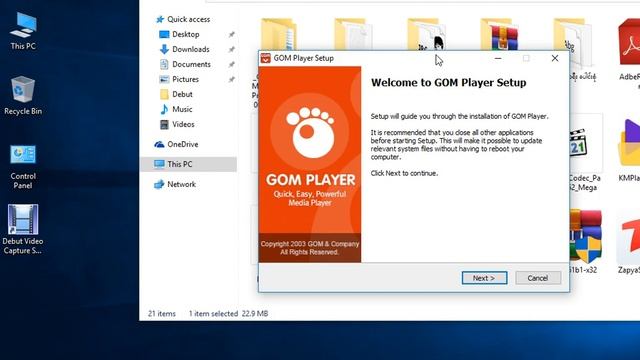This screenshot has height=360, width=640.
Task: Minimize the GOM Player Setup window
Action: coord(498,58)
